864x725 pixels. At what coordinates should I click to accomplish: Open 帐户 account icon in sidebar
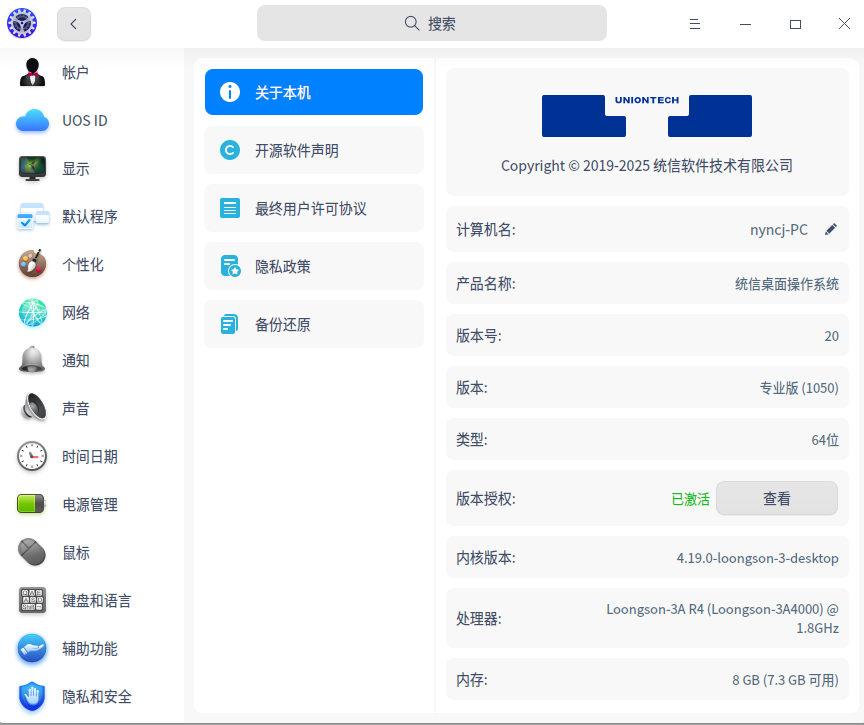(x=33, y=72)
